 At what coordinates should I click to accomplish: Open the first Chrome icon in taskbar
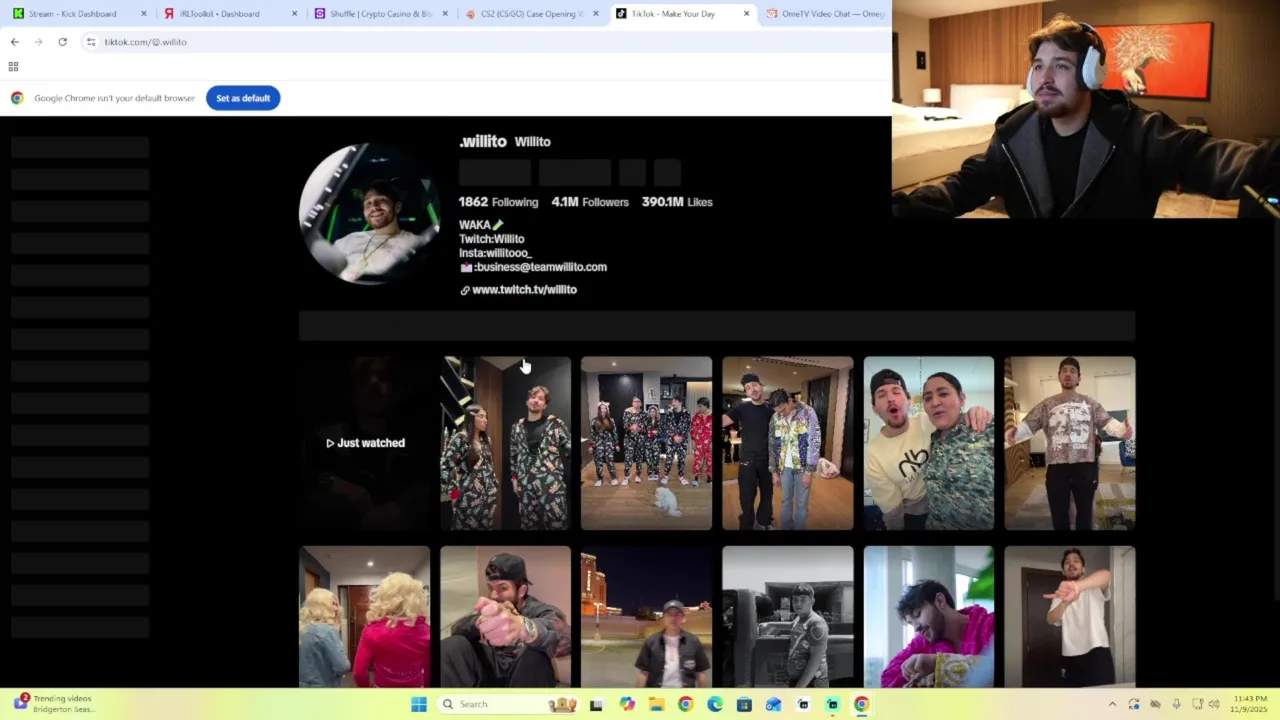(x=685, y=704)
